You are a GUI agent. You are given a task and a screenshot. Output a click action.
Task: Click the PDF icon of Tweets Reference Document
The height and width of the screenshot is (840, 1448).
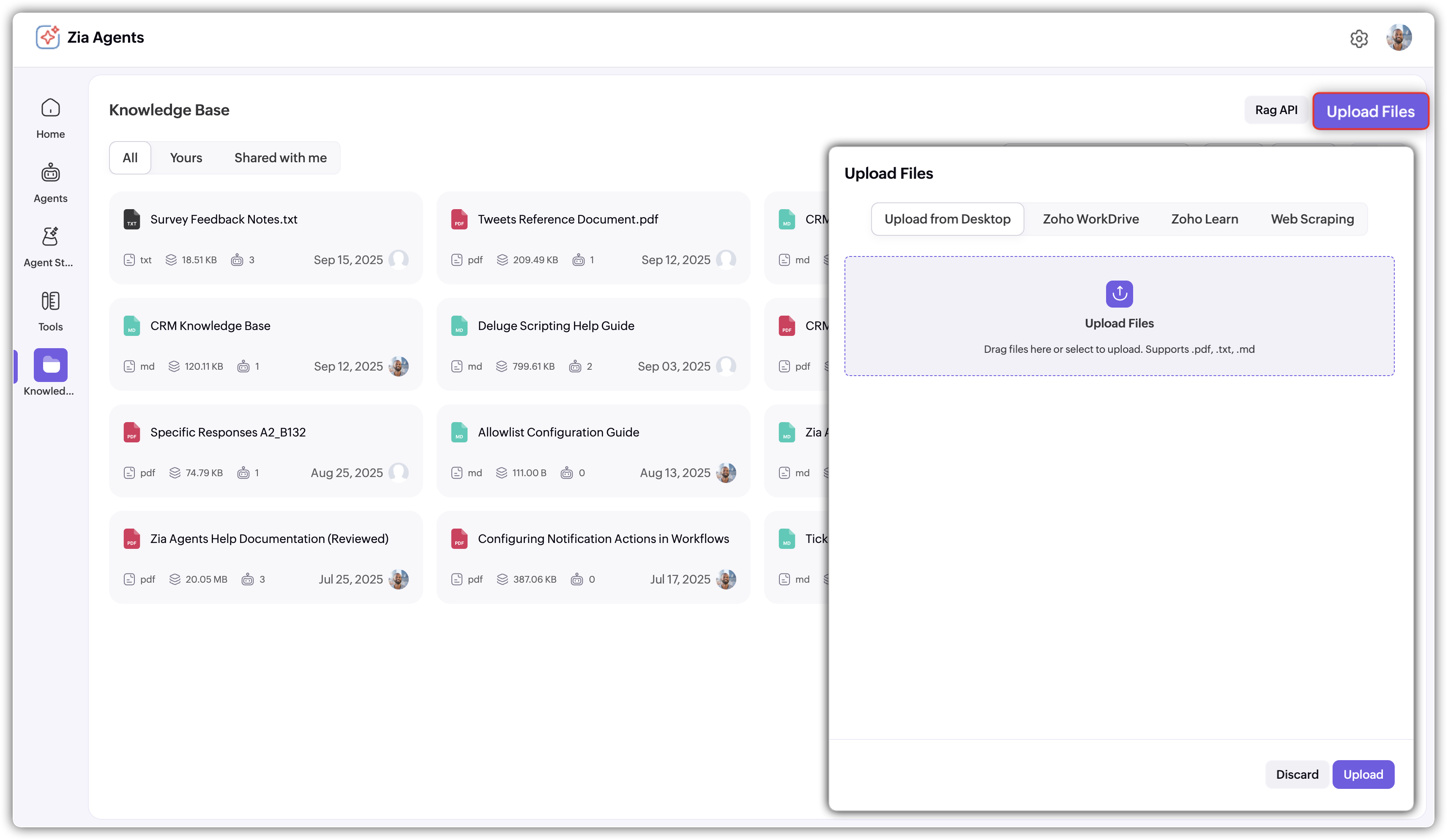[459, 219]
